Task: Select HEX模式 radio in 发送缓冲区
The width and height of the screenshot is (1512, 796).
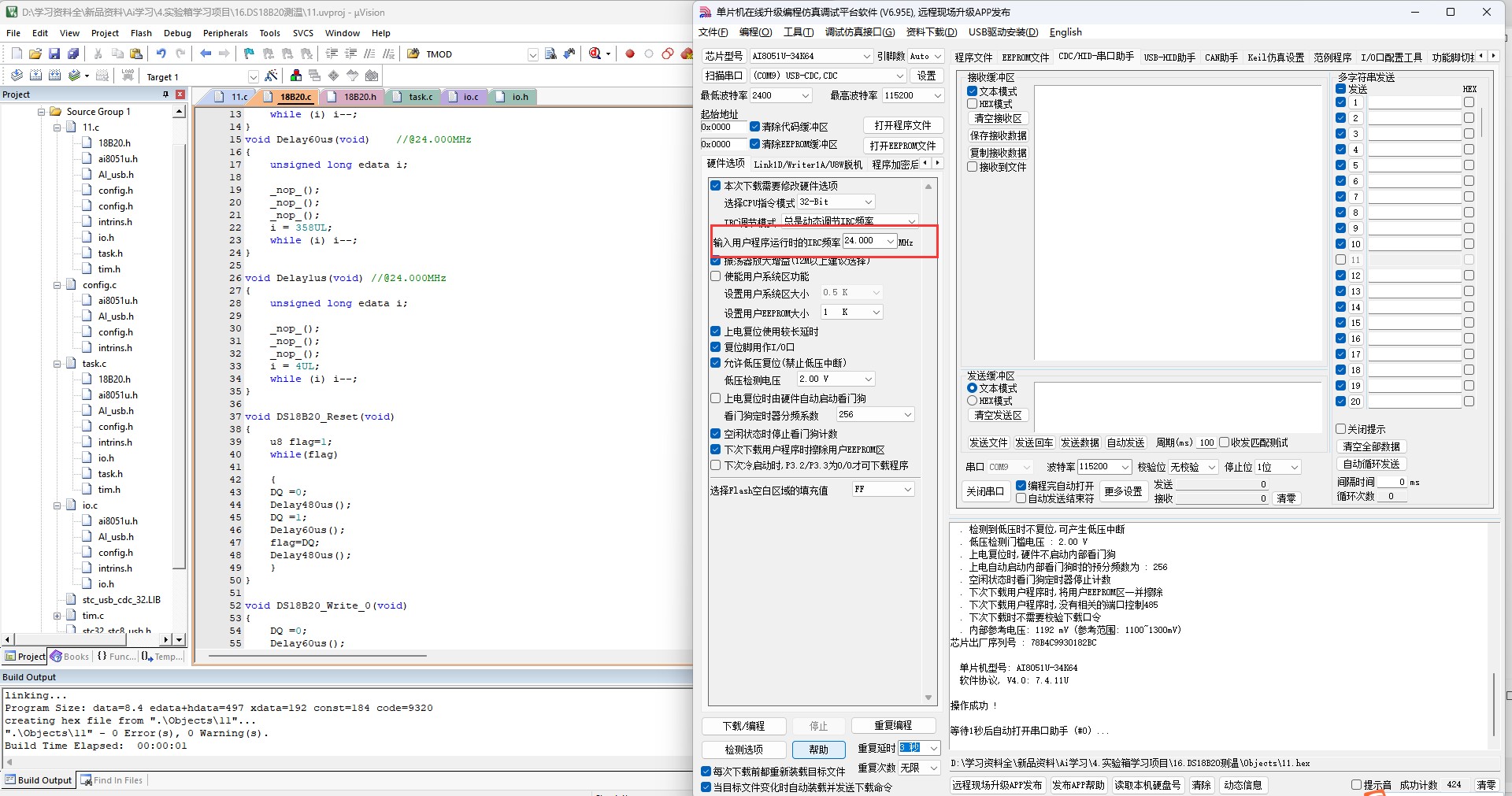Action: click(x=973, y=401)
